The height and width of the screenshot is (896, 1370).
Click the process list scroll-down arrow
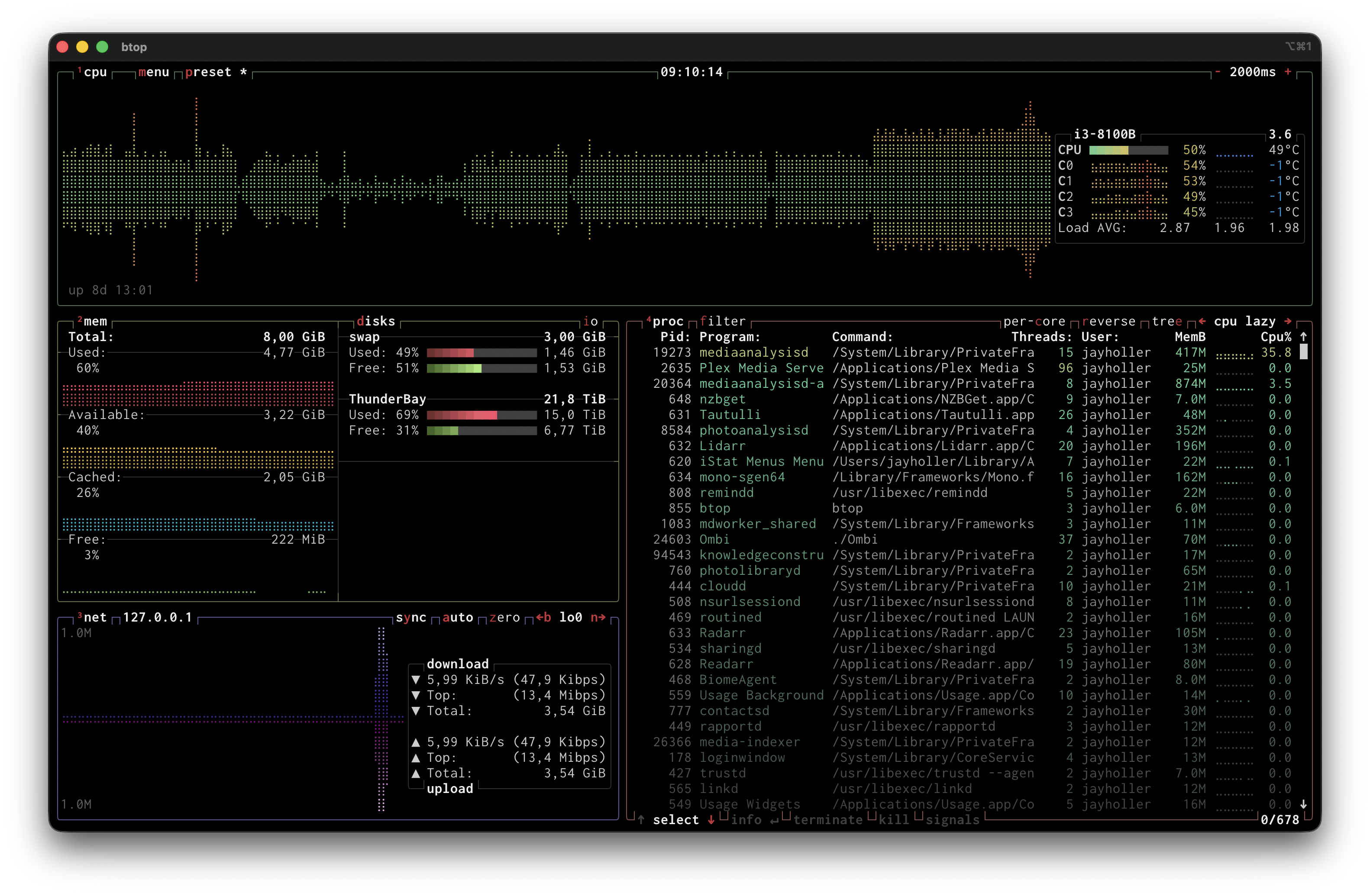pos(1303,804)
